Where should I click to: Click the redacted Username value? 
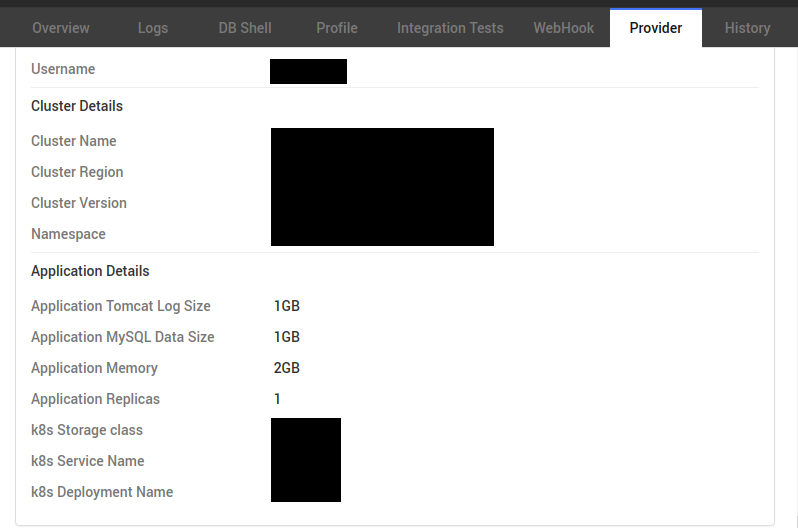(x=308, y=71)
